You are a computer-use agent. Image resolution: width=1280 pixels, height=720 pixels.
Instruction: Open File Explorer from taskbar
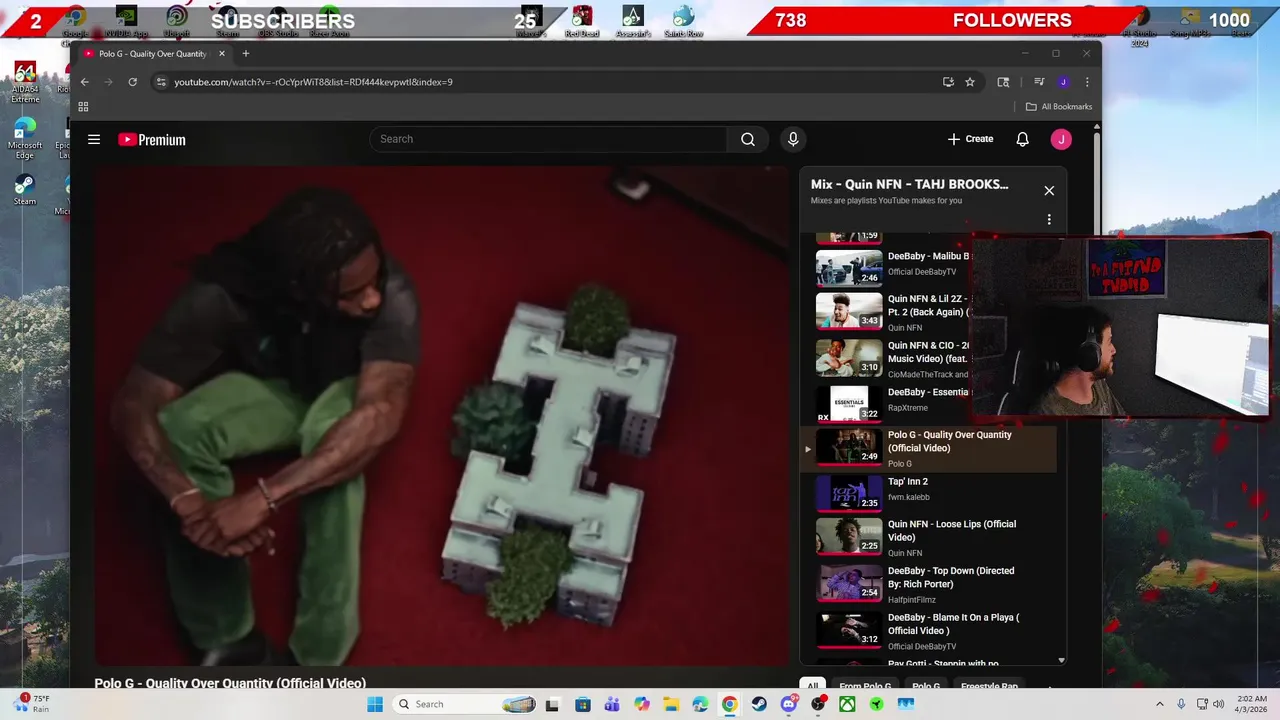click(x=670, y=704)
